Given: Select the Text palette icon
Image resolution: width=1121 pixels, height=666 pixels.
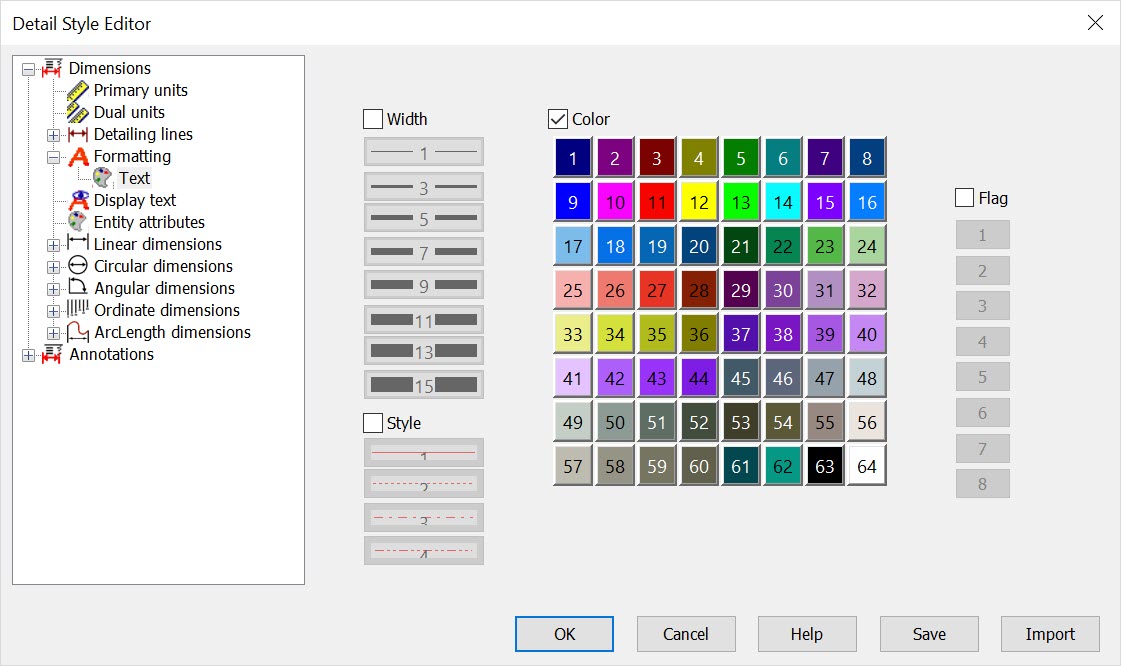Looking at the screenshot, I should [100, 178].
